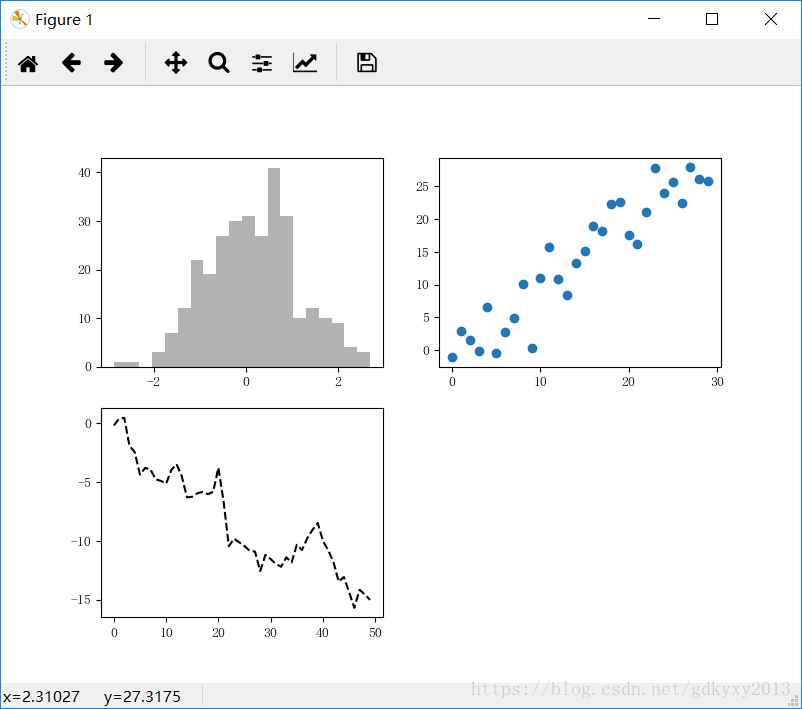Click the histogram y-axis label 40
The width and height of the screenshot is (802, 709).
coord(84,173)
